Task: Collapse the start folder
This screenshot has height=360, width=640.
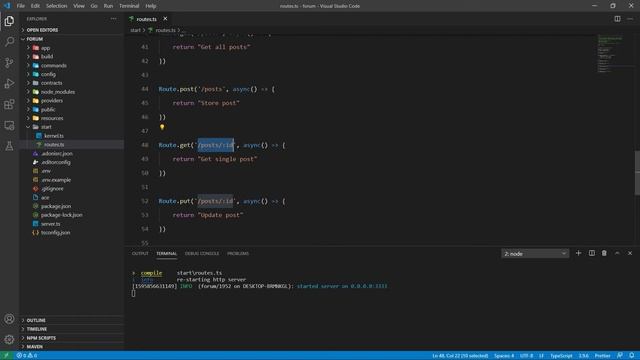Action: coord(46,127)
